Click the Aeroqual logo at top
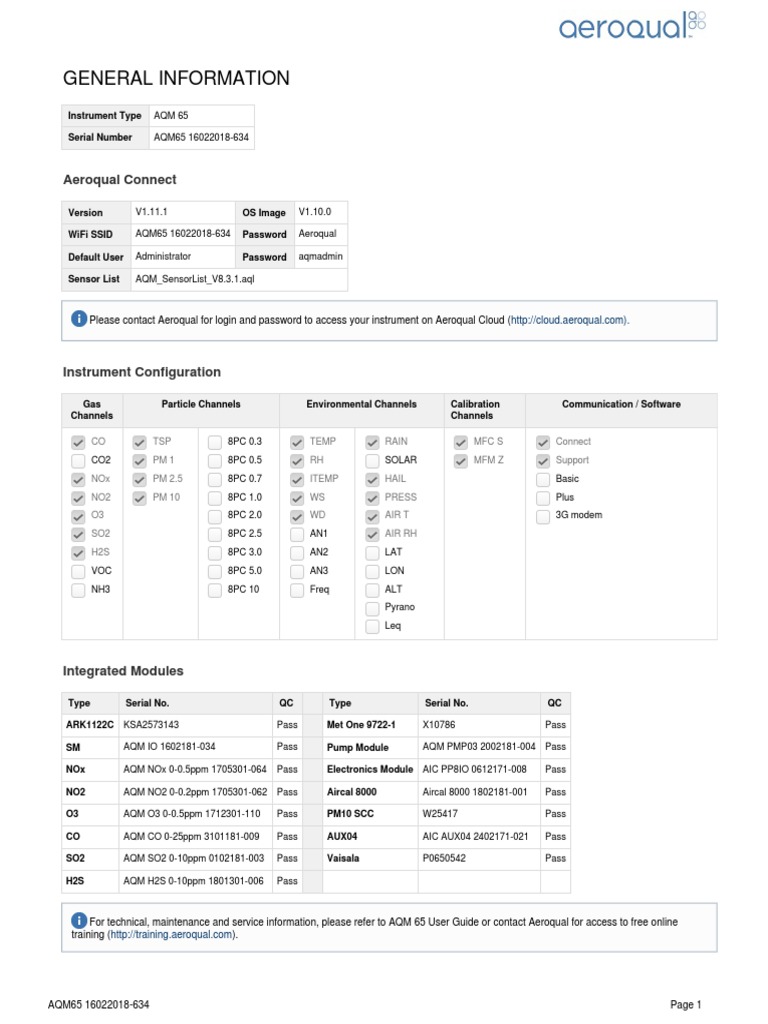This screenshot has height=1024, width=768. coord(632,26)
